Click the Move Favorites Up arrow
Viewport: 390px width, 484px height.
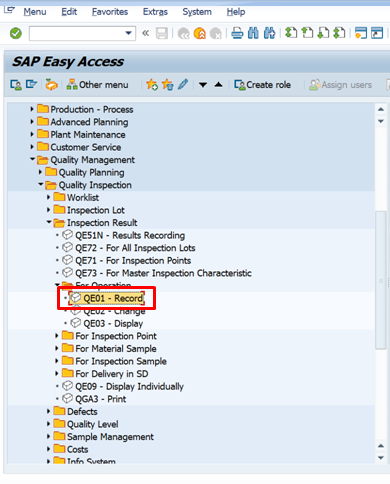[219, 84]
